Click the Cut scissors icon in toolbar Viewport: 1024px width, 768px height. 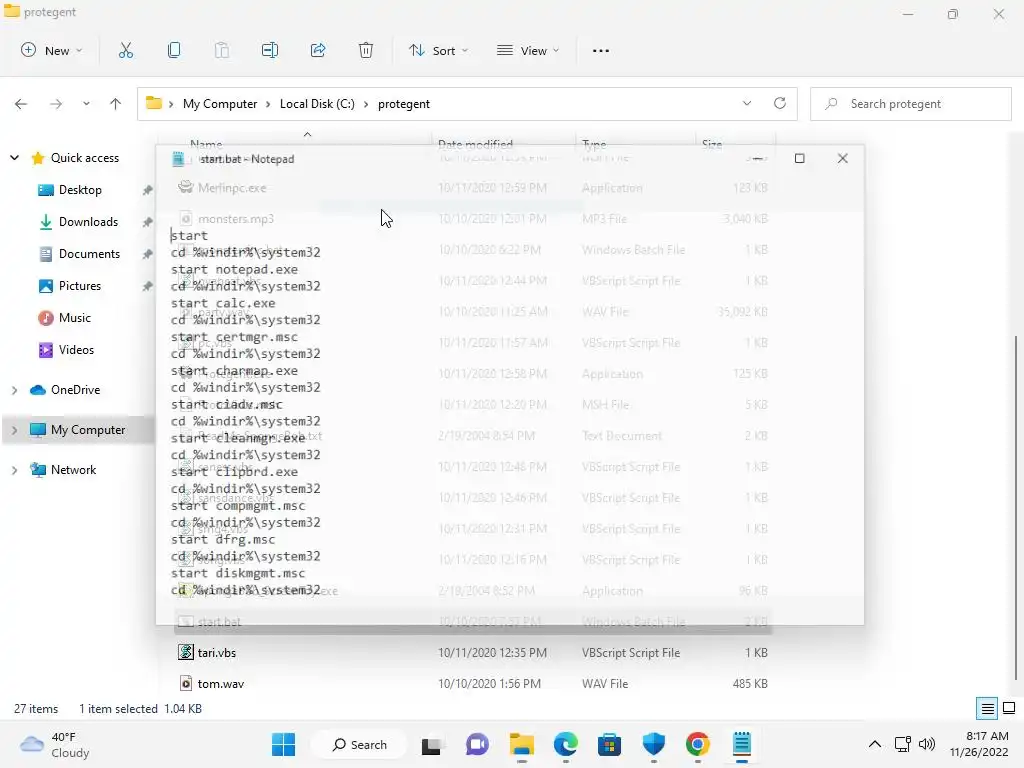pyautogui.click(x=125, y=50)
